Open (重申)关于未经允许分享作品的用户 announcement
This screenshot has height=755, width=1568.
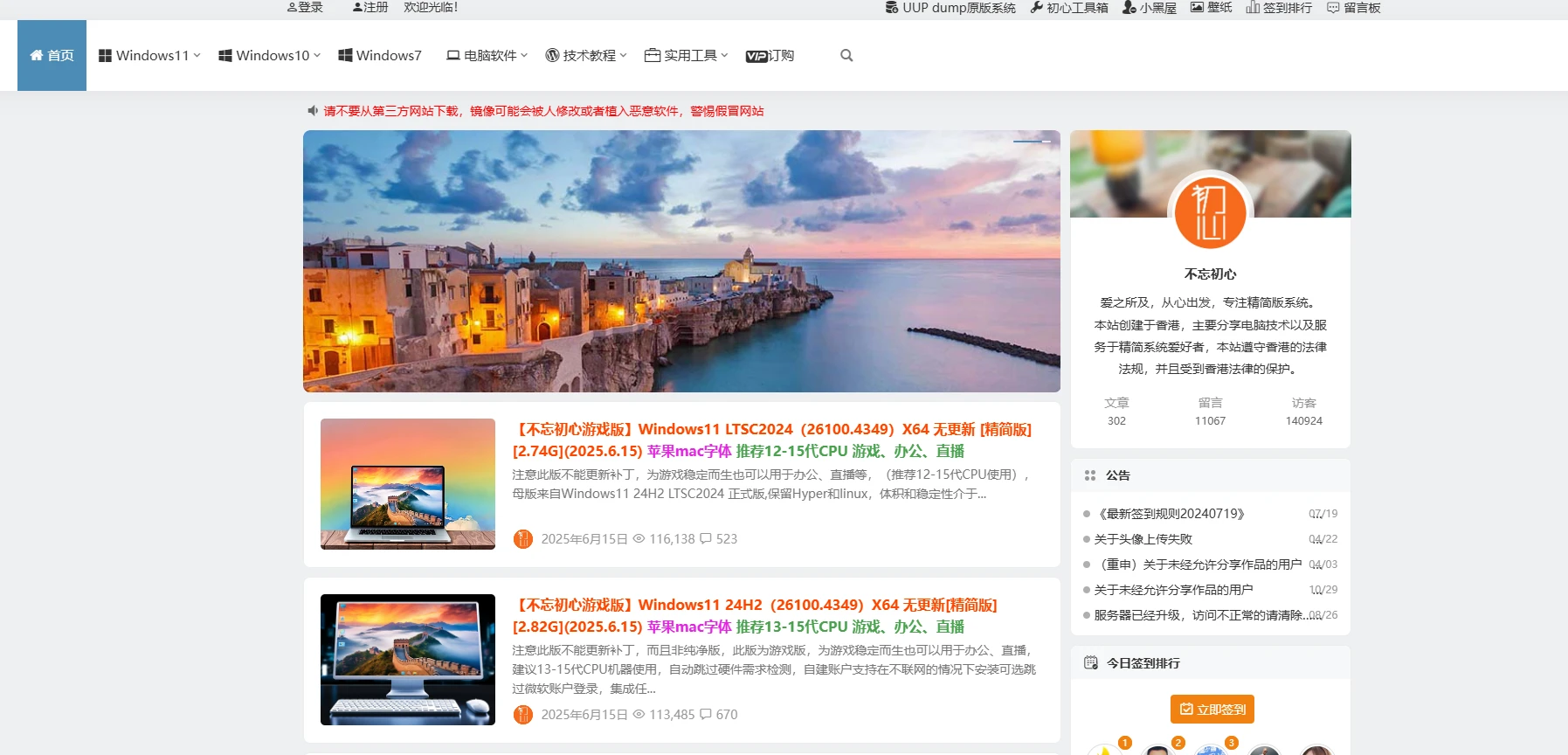click(1198, 565)
